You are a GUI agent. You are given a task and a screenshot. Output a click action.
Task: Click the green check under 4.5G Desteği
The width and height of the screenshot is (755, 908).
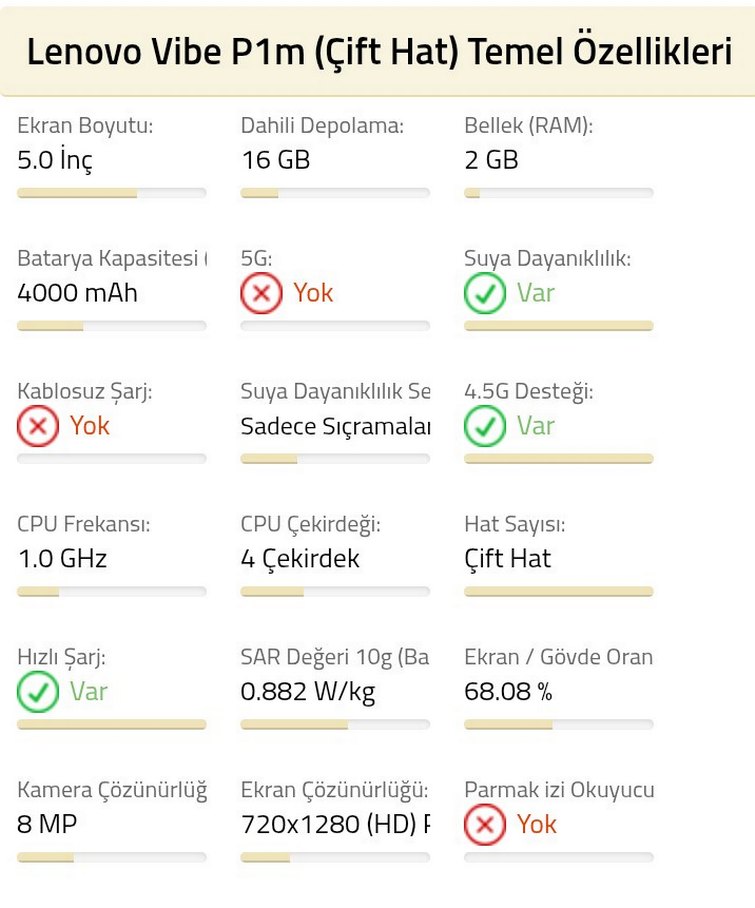(x=485, y=427)
